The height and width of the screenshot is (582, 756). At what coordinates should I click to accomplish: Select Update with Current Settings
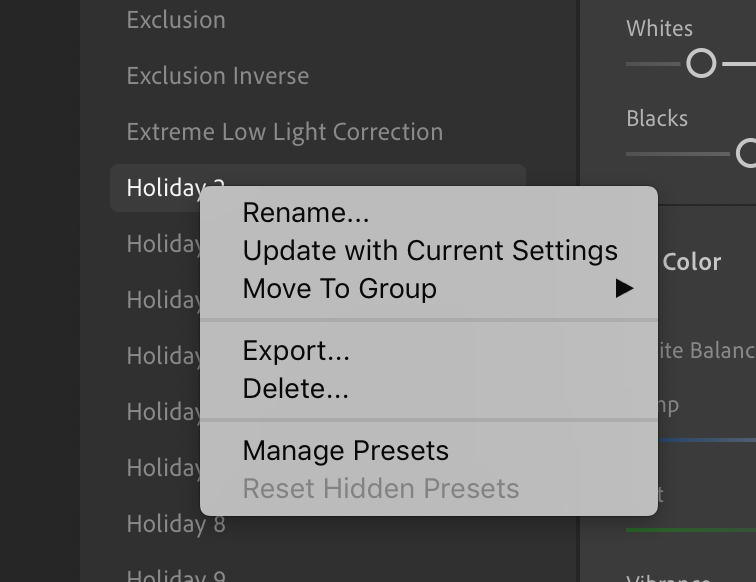(x=430, y=251)
